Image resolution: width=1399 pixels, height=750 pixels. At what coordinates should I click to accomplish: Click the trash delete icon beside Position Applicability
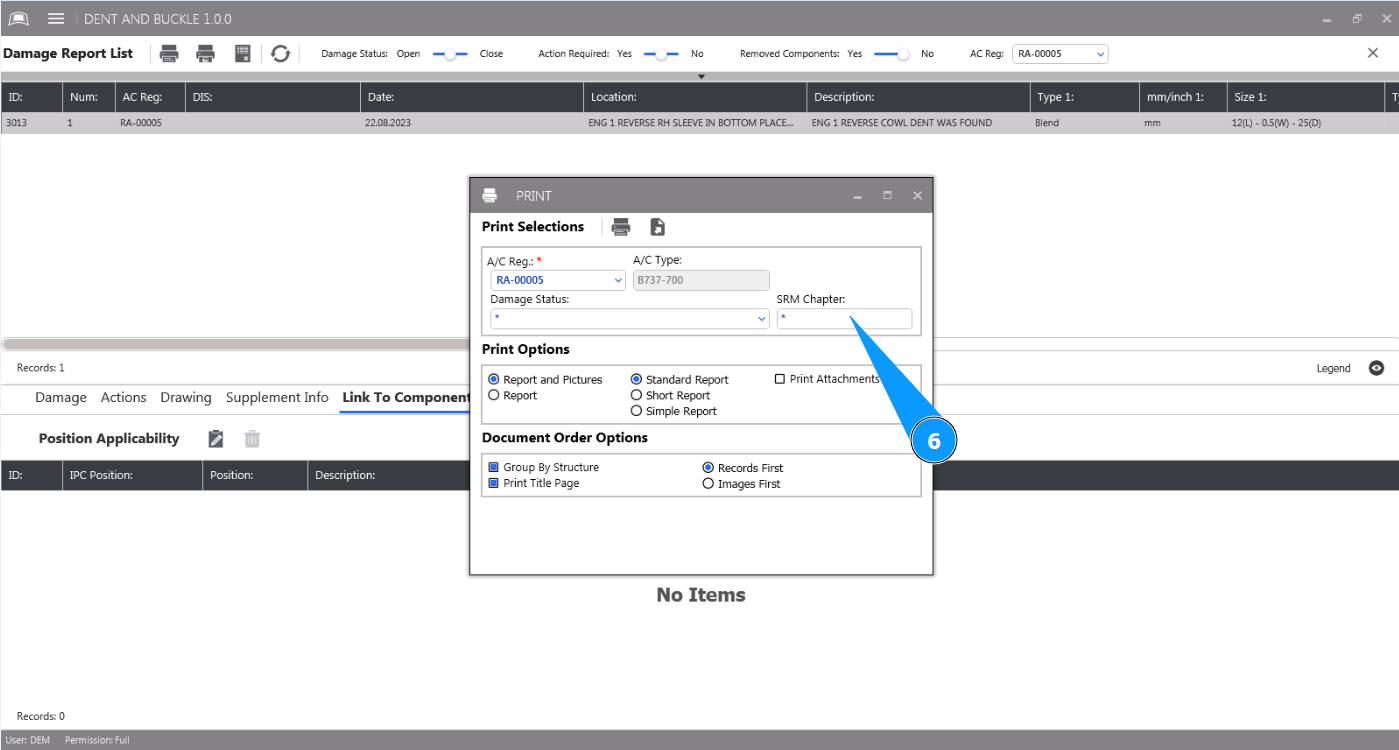coord(252,438)
